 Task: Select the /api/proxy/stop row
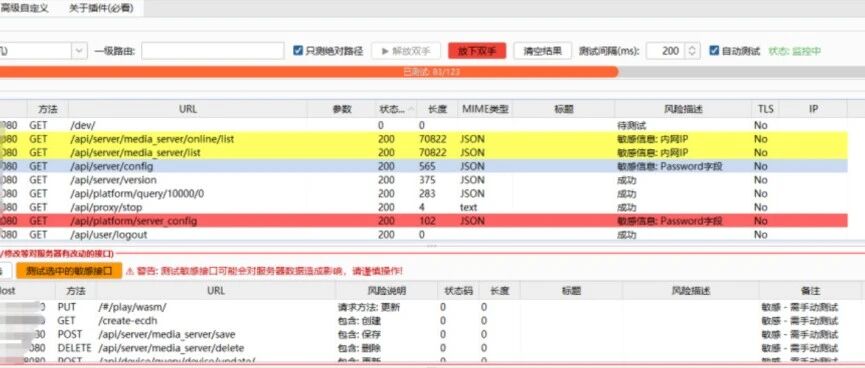(424, 207)
